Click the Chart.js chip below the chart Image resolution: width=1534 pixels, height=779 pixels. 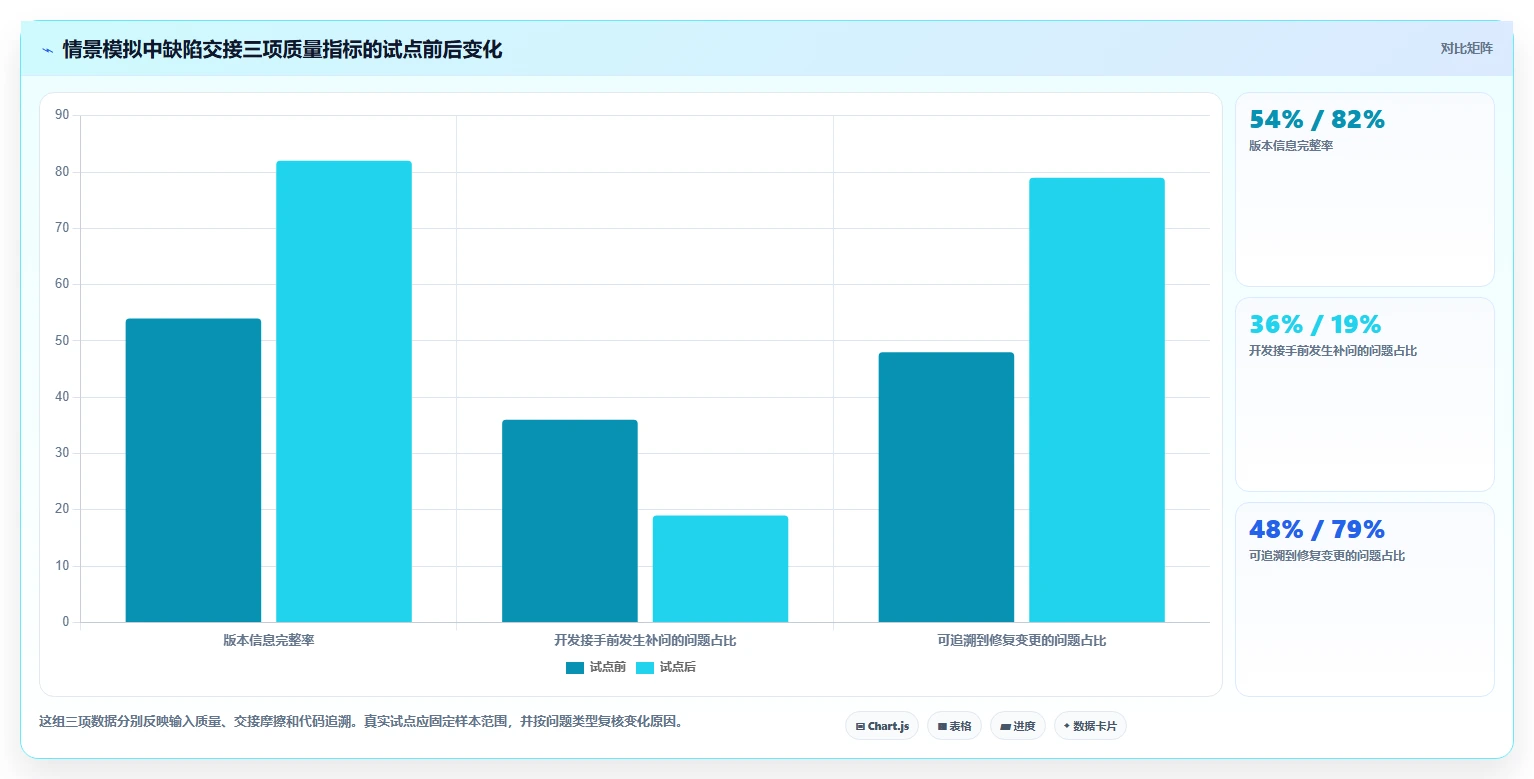pyautogui.click(x=882, y=726)
